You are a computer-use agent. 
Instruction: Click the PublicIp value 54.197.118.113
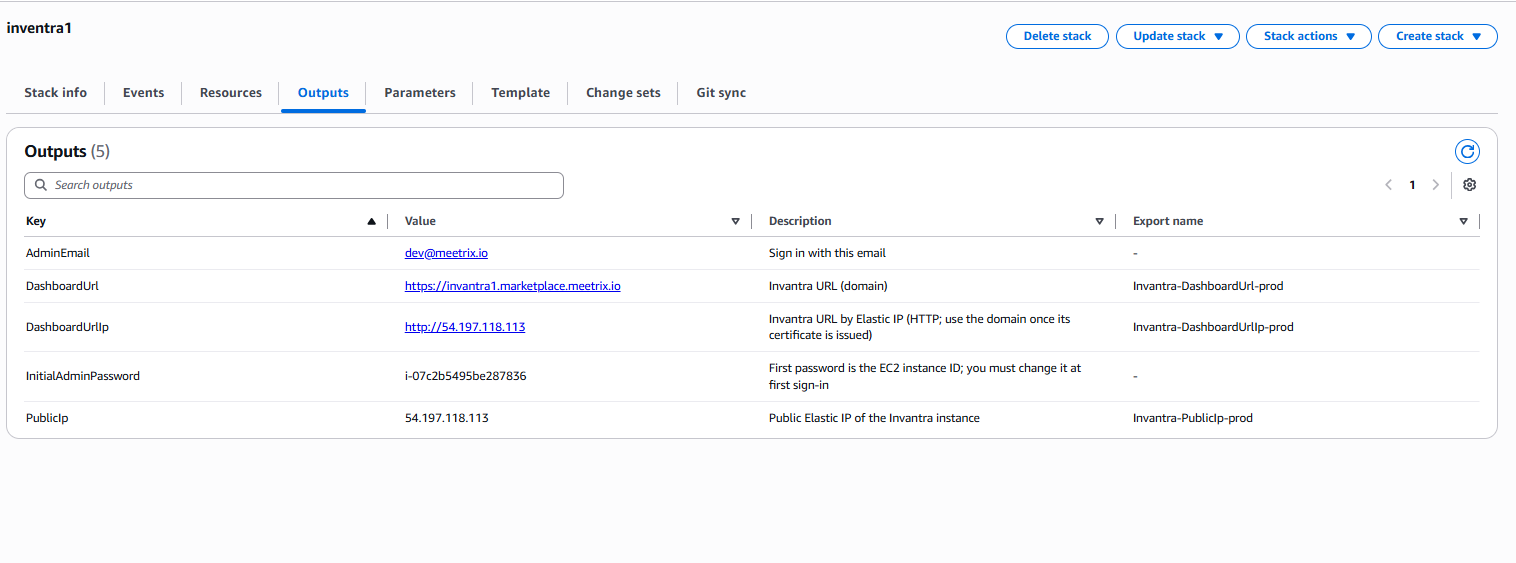(447, 418)
